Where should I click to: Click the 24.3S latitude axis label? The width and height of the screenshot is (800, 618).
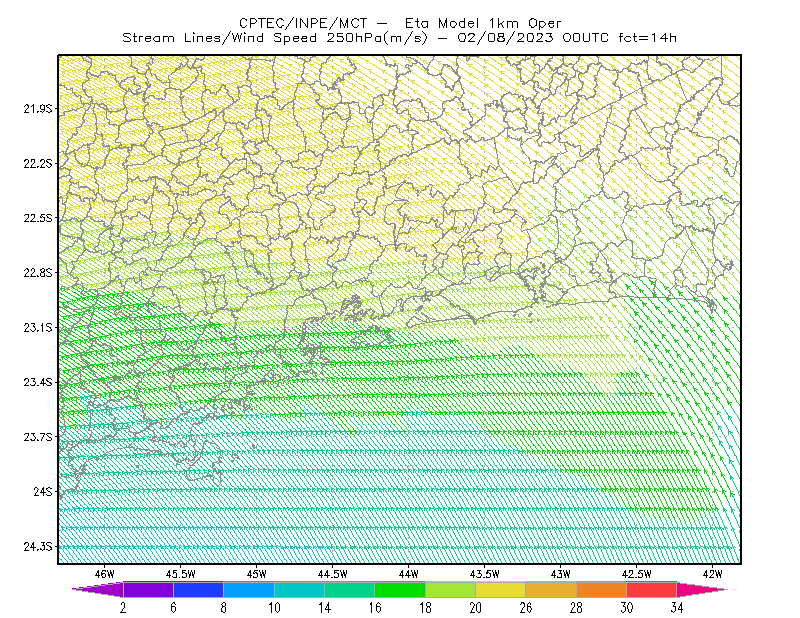(x=37, y=547)
